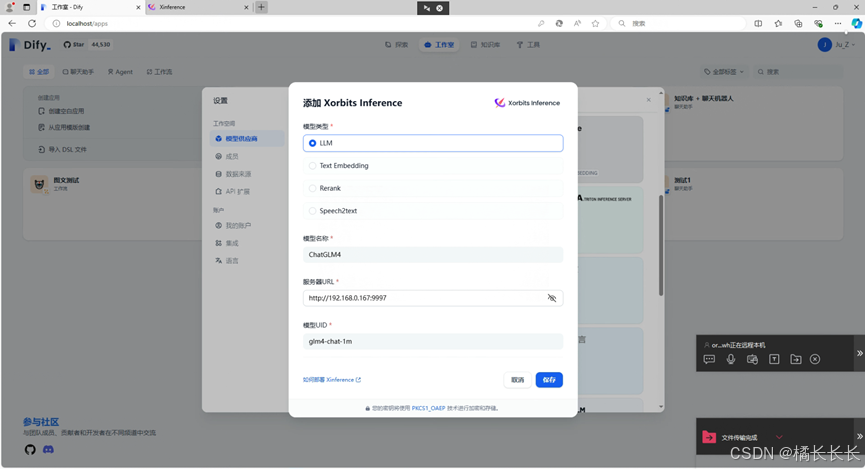The height and width of the screenshot is (469, 865).
Task: Open Members settings section
Action: click(247, 156)
